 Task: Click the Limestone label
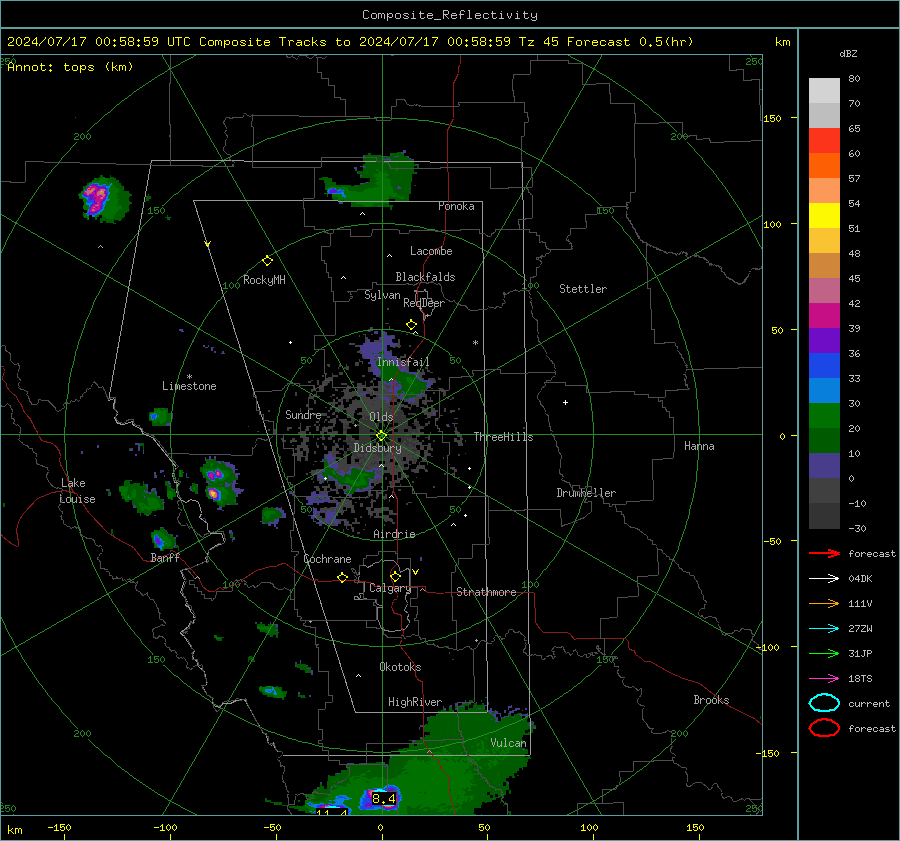click(x=189, y=386)
